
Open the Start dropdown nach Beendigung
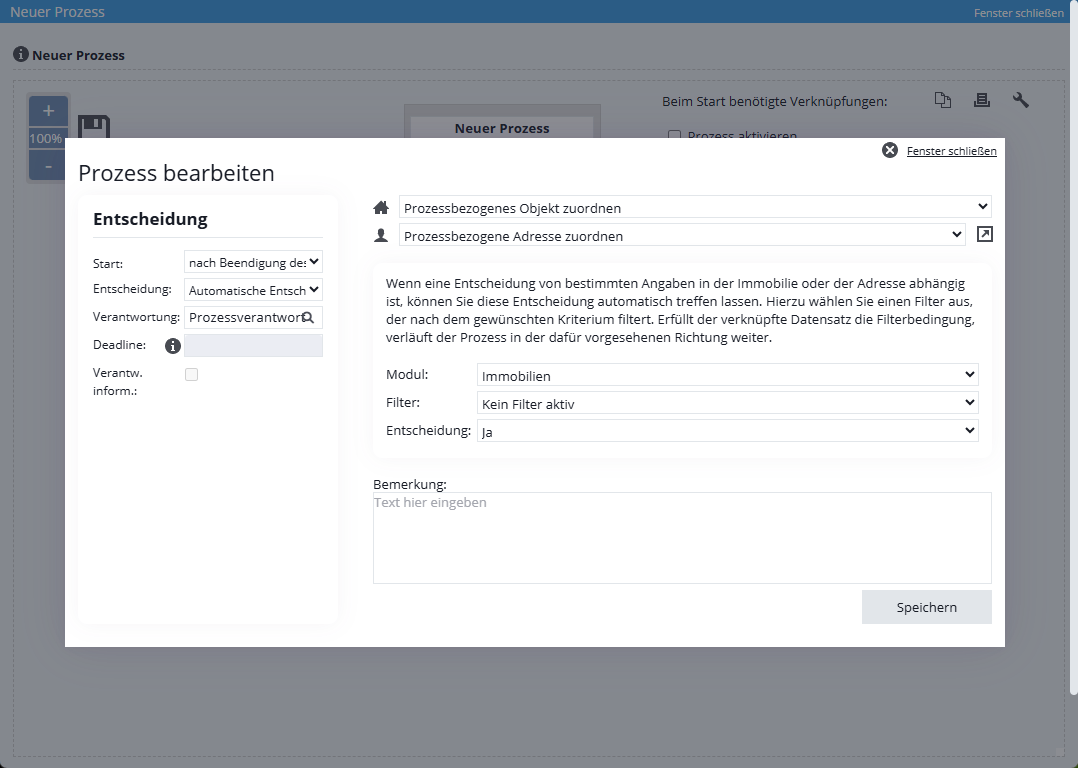tap(253, 262)
